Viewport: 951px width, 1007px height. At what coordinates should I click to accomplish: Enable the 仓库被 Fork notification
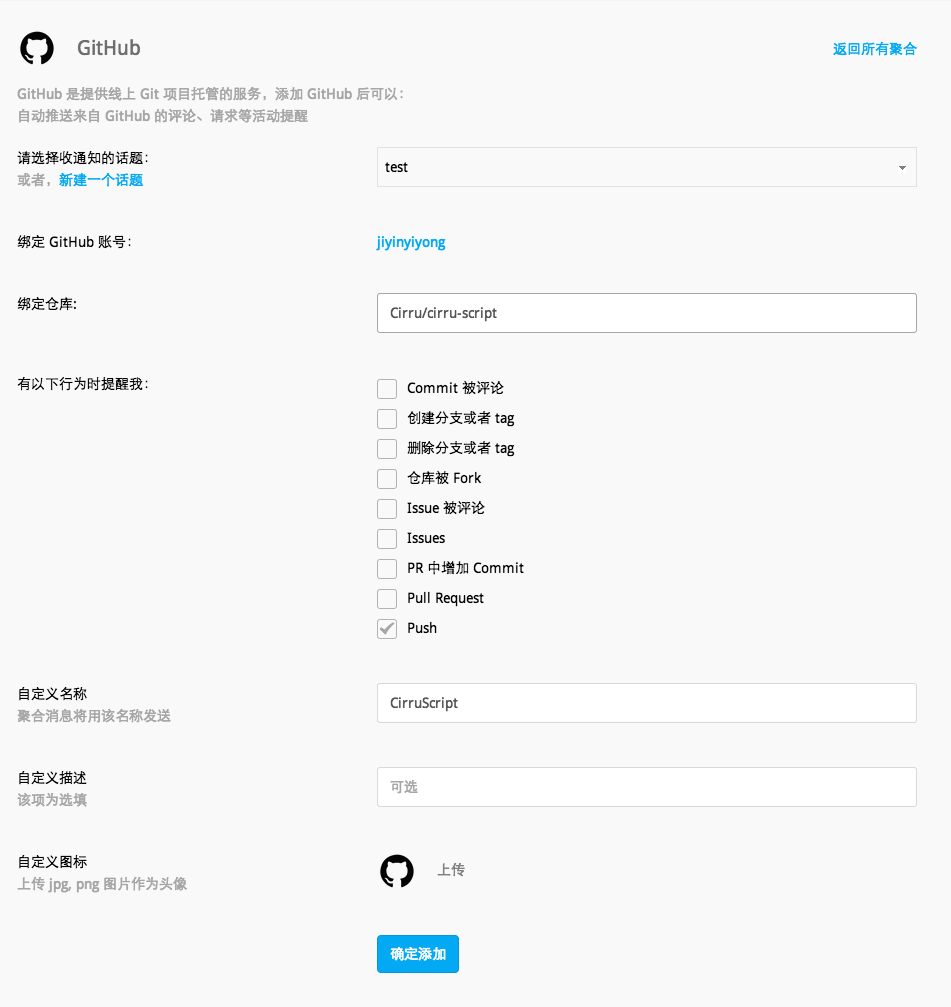point(387,478)
